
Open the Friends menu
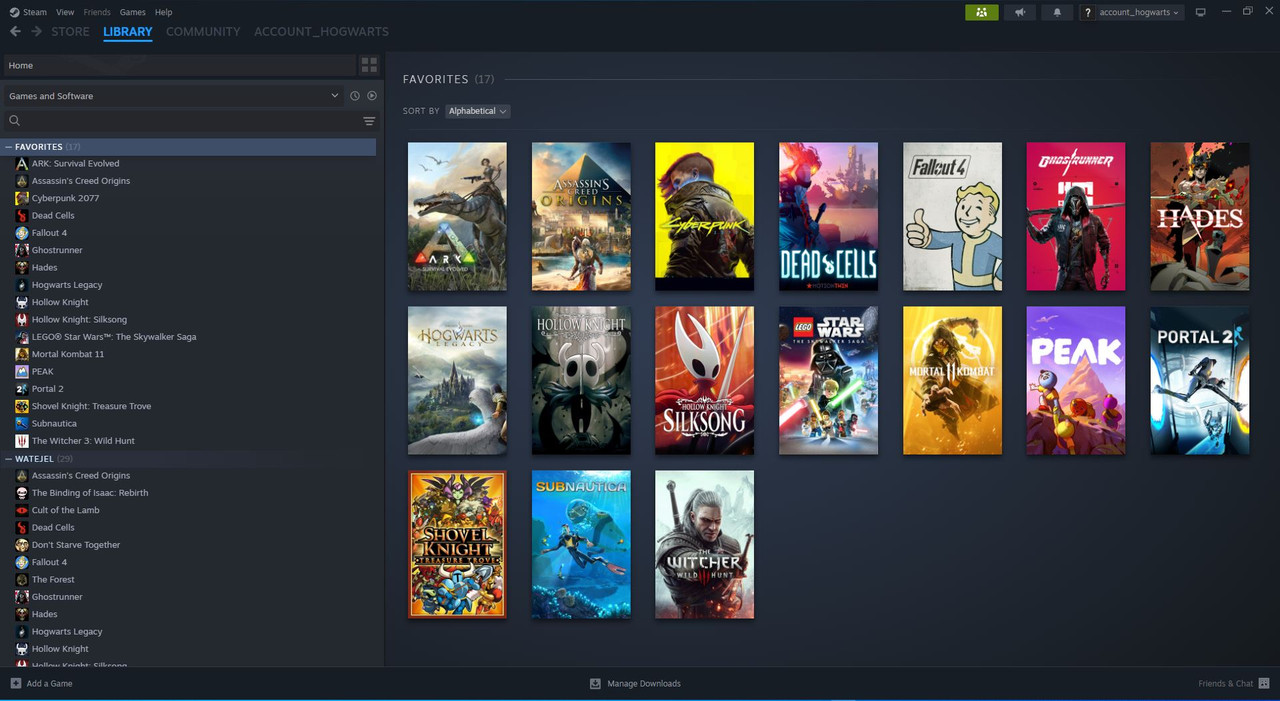coord(97,12)
